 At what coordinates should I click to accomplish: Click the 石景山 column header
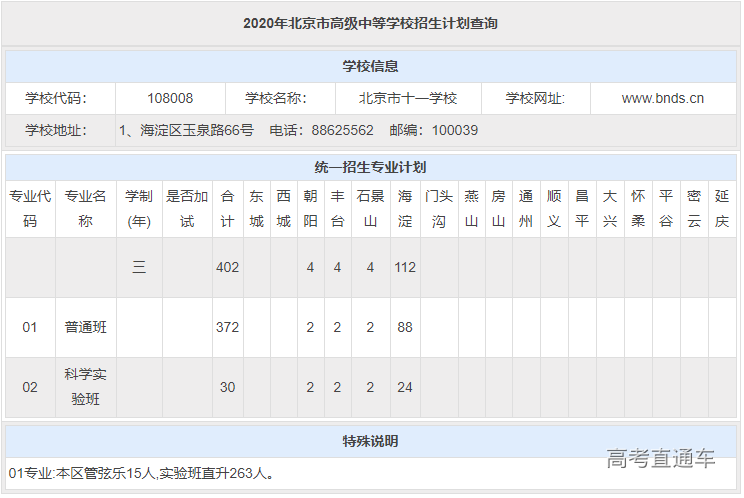[370, 208]
